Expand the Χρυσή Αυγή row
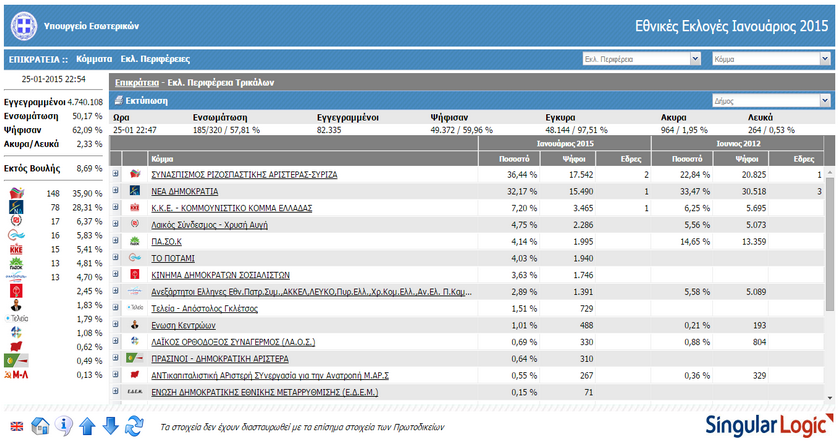 coord(116,224)
